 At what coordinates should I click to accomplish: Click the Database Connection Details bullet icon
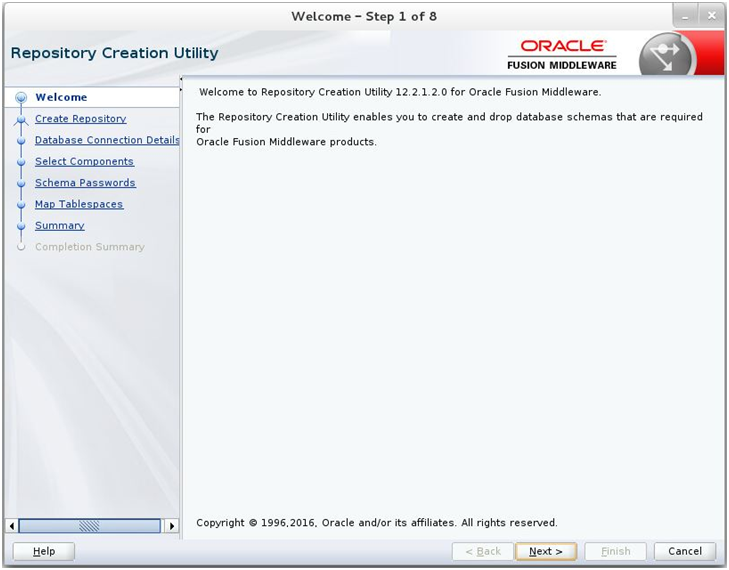pos(21,141)
